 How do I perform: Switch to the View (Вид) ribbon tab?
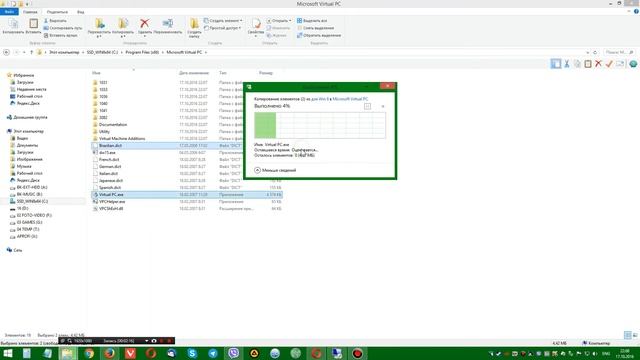(80, 12)
